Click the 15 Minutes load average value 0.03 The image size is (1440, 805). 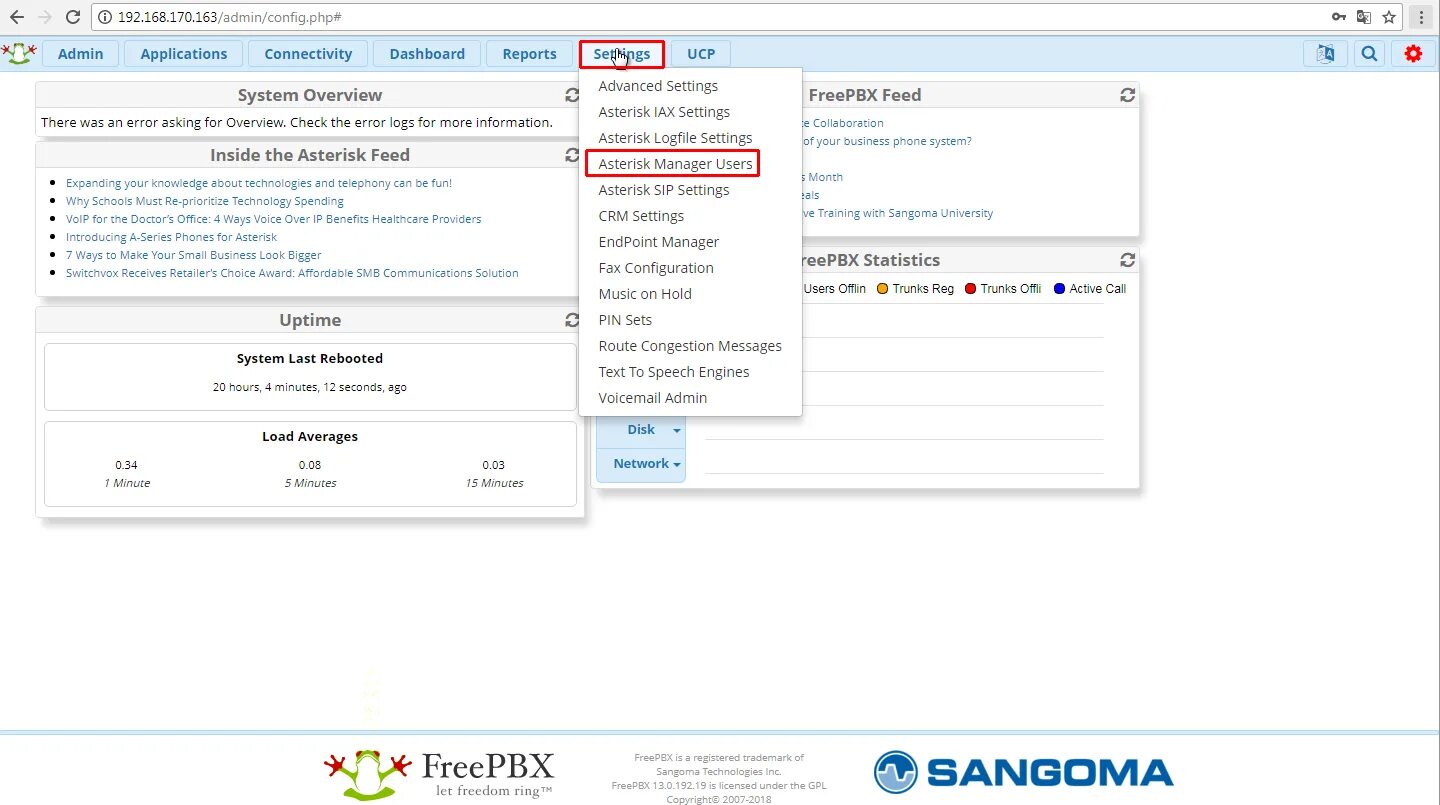[x=493, y=465]
